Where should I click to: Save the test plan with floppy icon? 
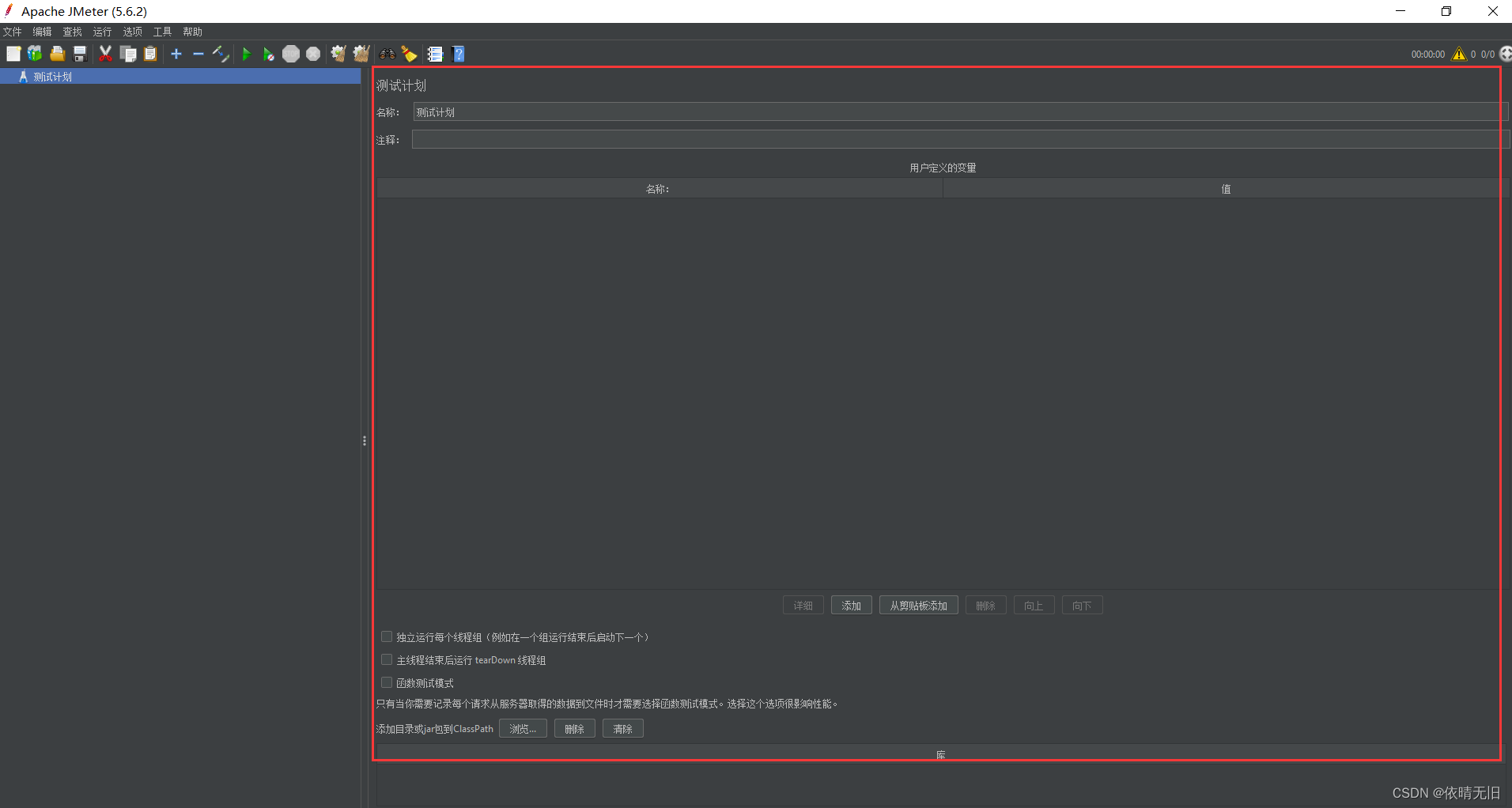(80, 54)
